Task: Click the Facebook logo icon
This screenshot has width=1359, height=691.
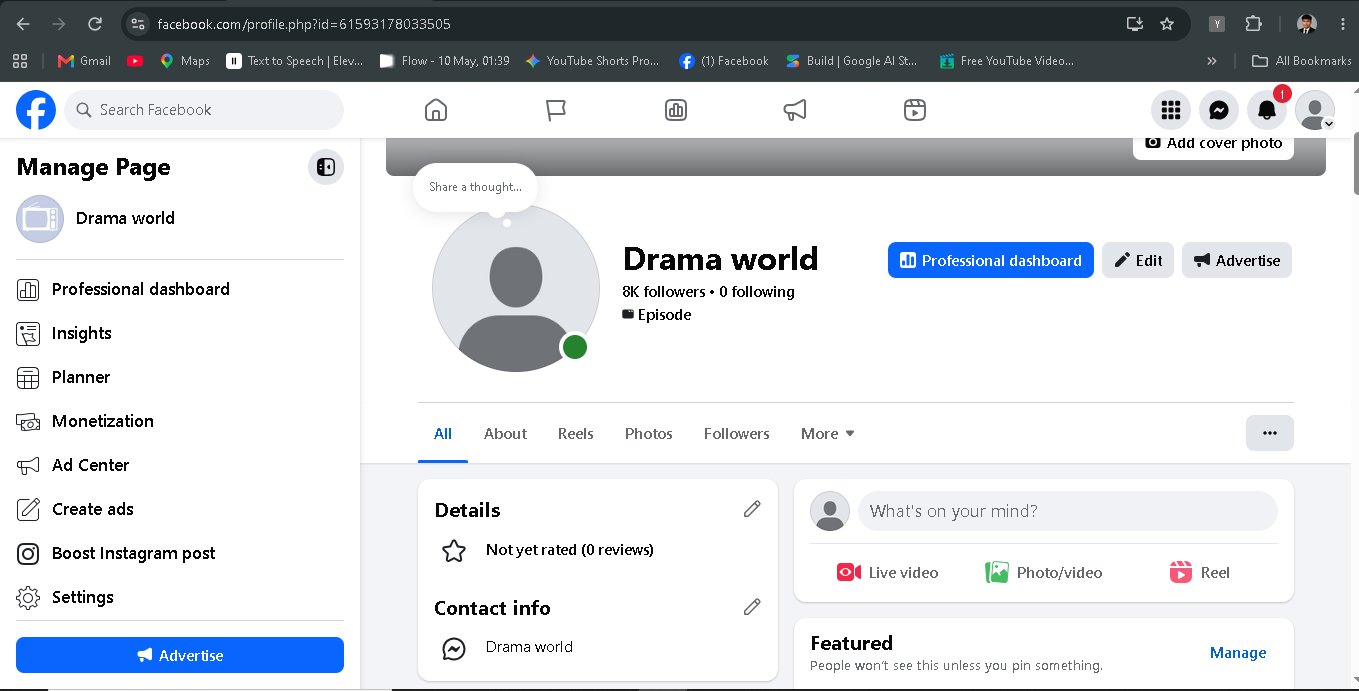Action: click(36, 110)
